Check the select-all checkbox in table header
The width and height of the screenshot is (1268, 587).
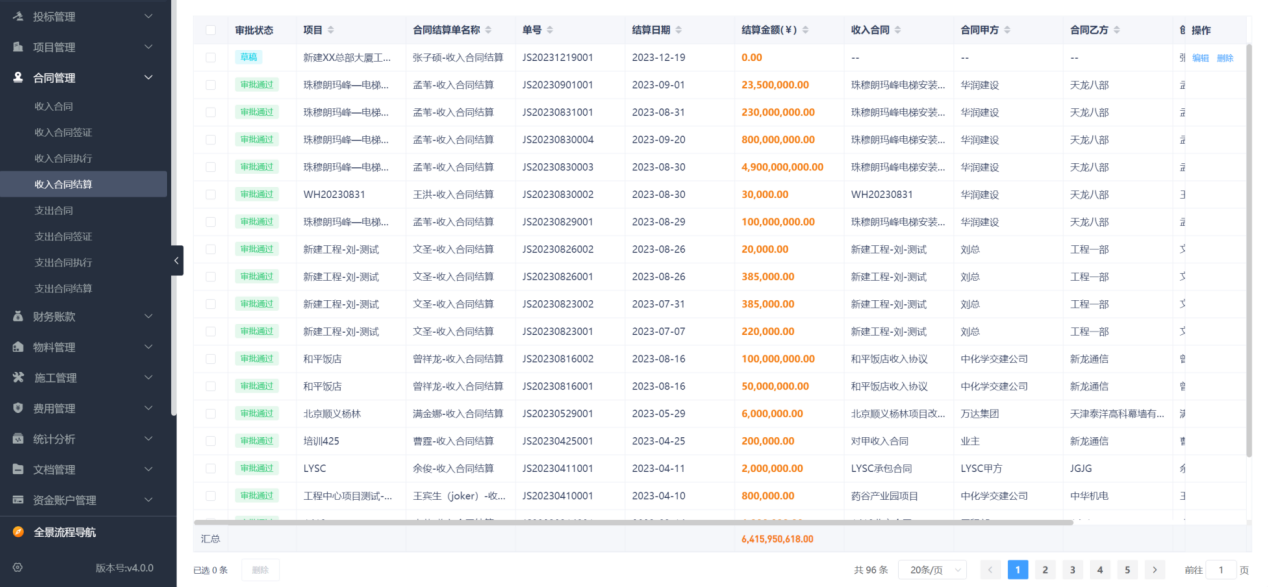[210, 30]
